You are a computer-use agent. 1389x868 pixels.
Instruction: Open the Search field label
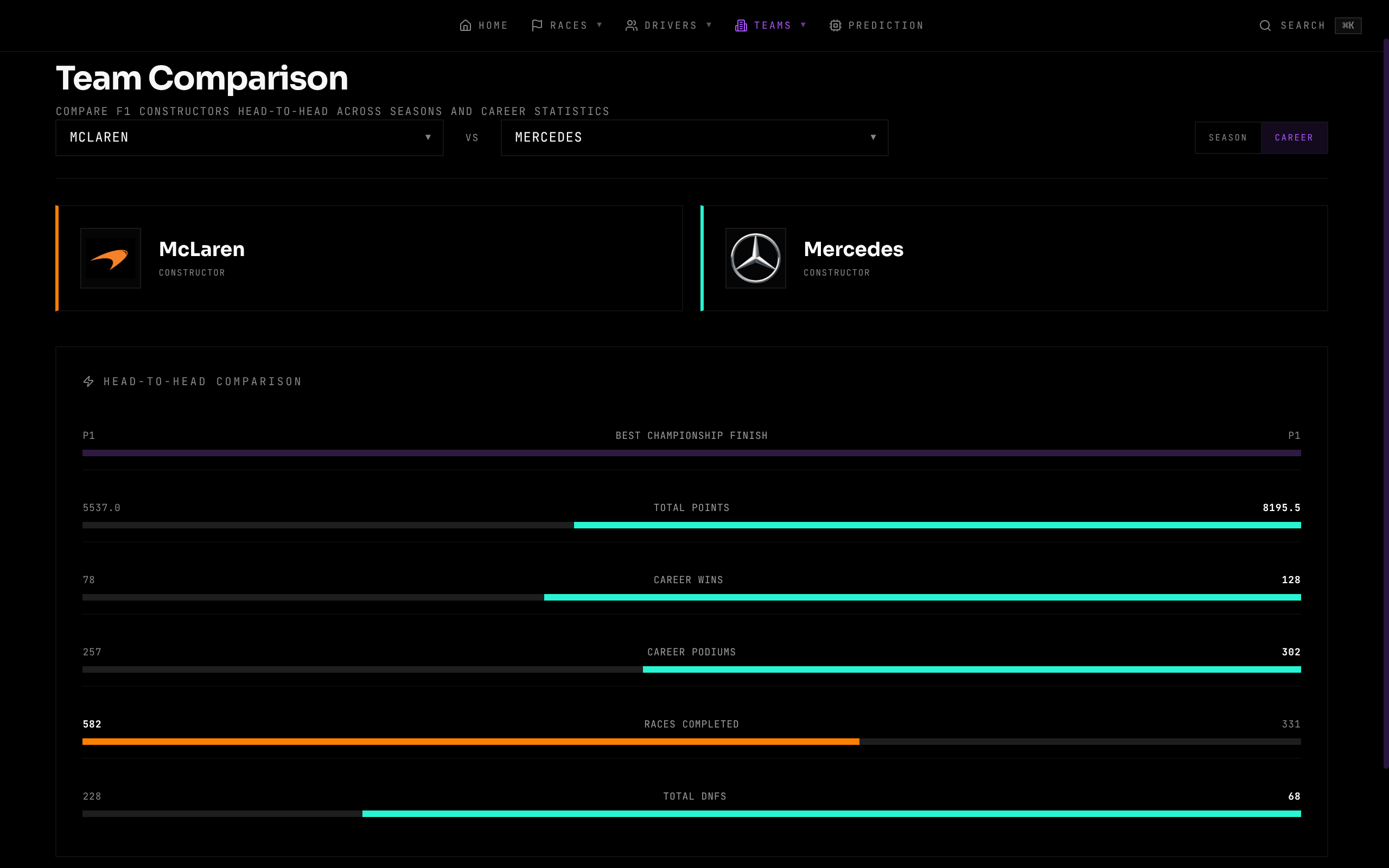coord(1303,25)
